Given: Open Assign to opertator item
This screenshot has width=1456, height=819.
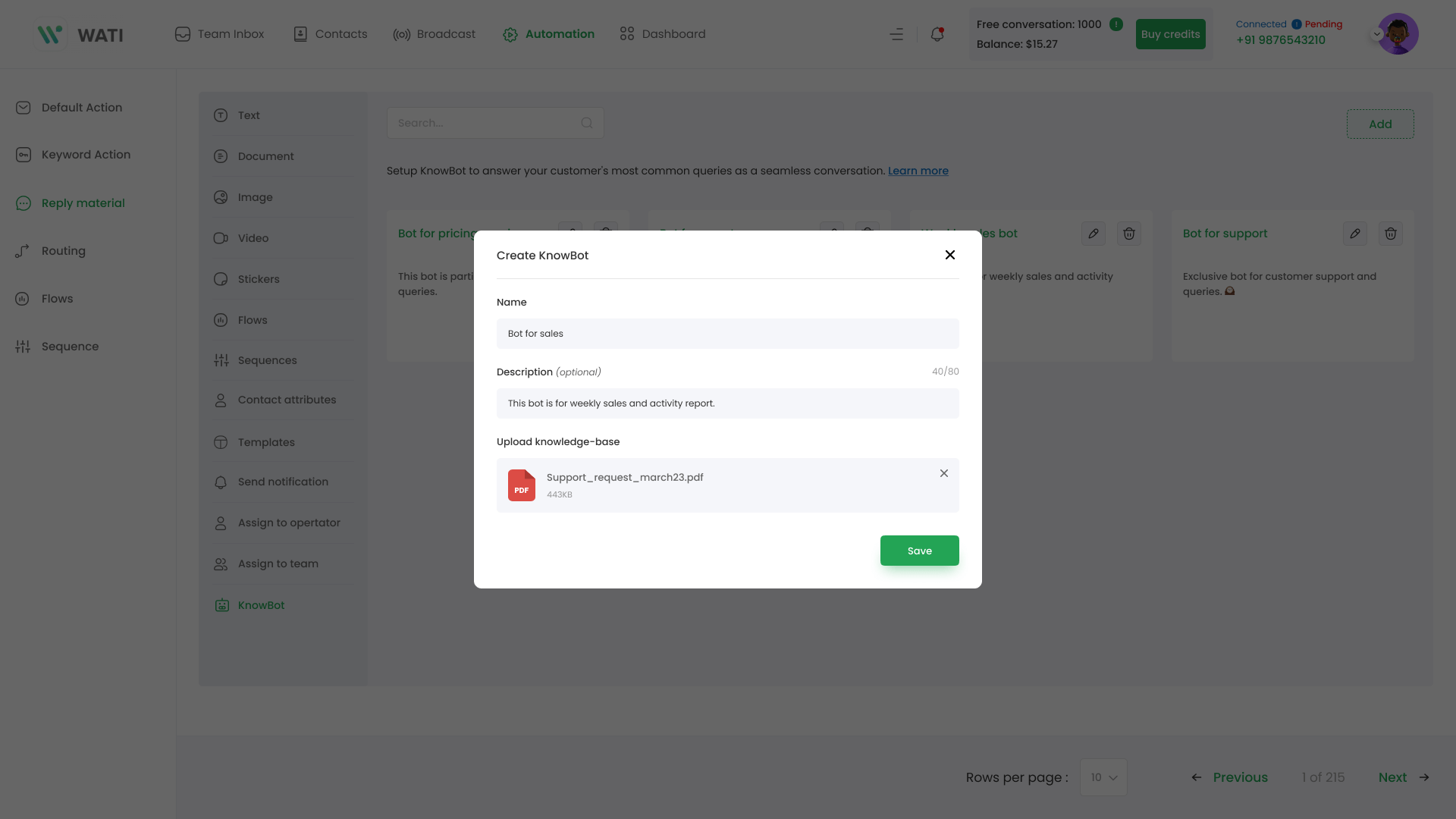Looking at the screenshot, I should click(x=282, y=522).
